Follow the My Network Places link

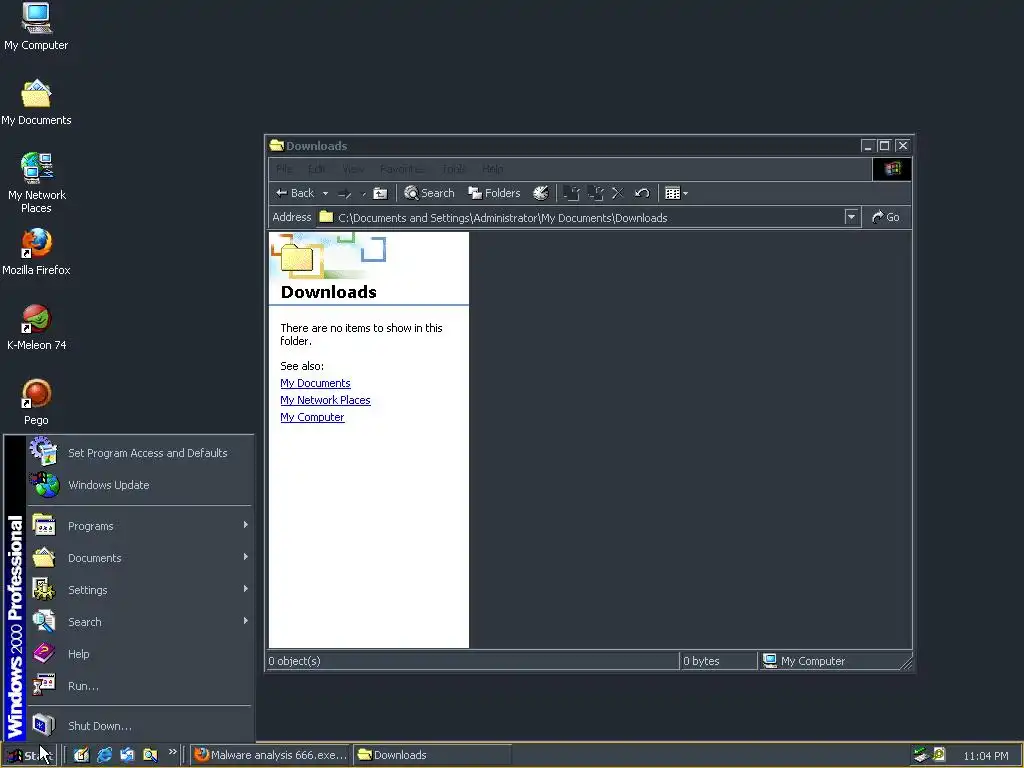325,400
